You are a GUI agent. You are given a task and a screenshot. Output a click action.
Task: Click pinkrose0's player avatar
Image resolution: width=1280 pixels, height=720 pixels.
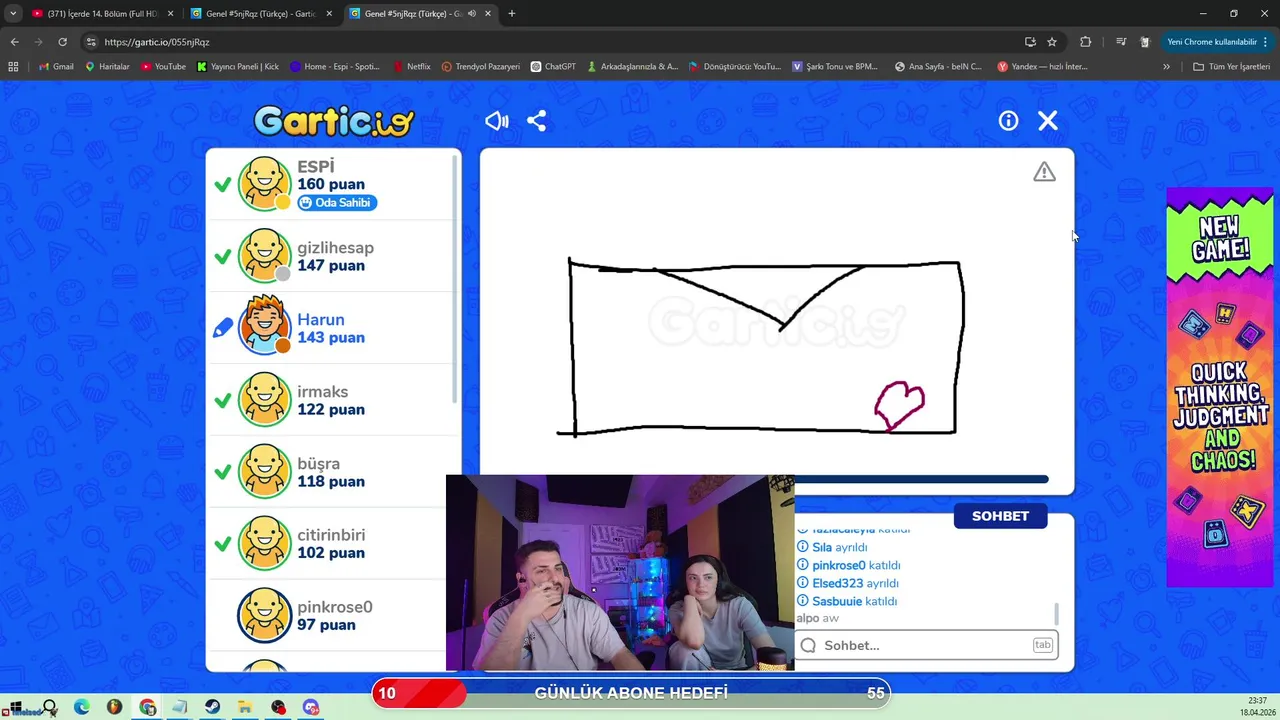point(265,615)
